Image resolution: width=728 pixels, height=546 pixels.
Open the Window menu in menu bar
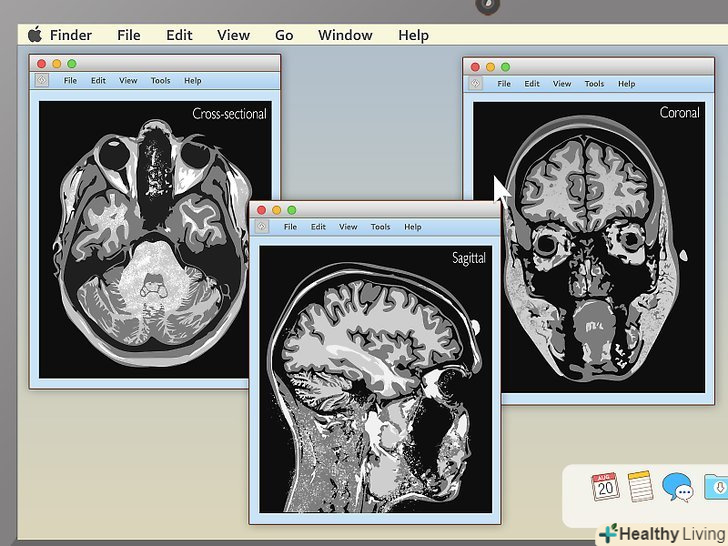click(x=345, y=35)
